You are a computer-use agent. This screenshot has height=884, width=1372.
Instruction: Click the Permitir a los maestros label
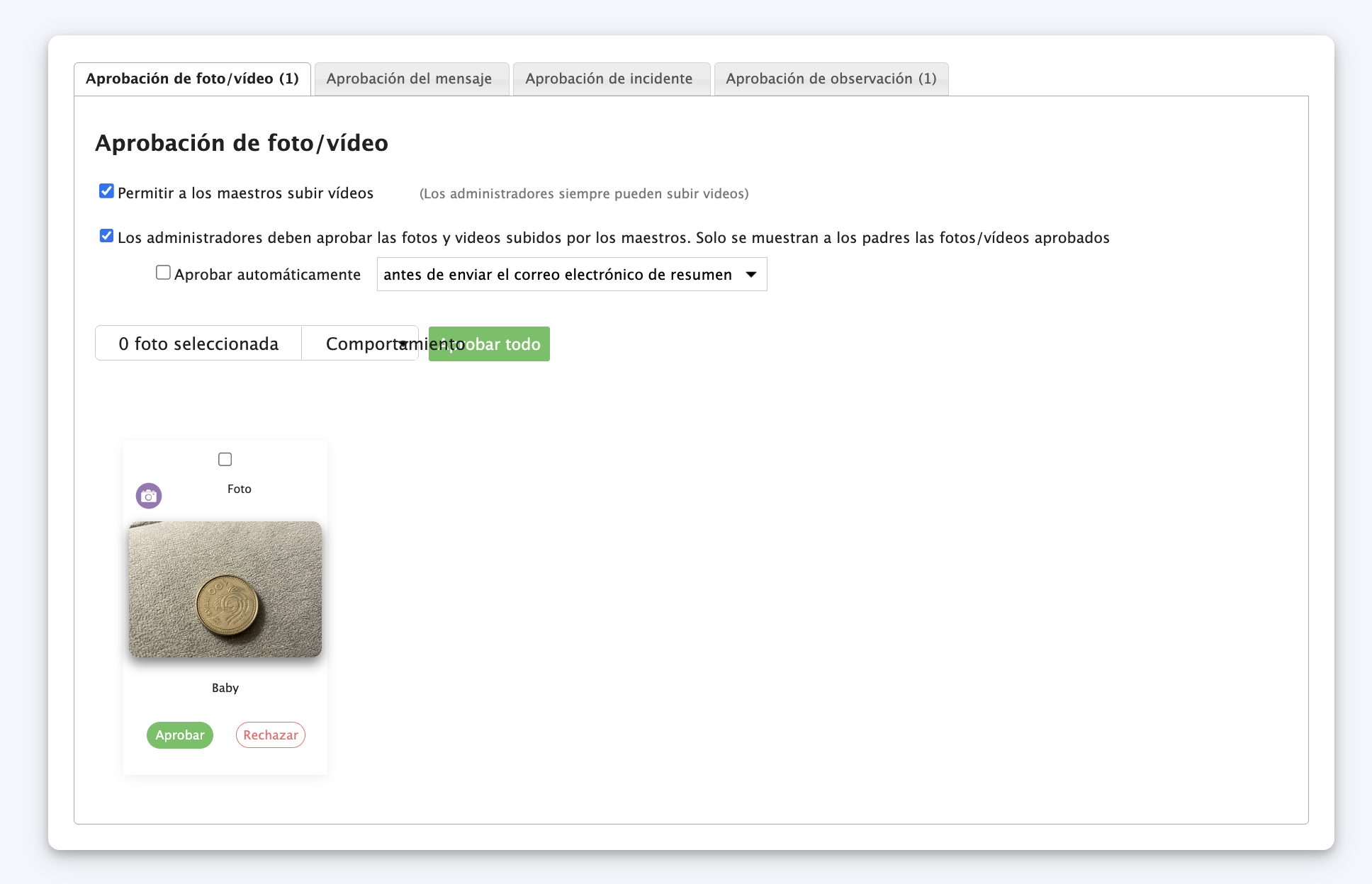click(245, 193)
